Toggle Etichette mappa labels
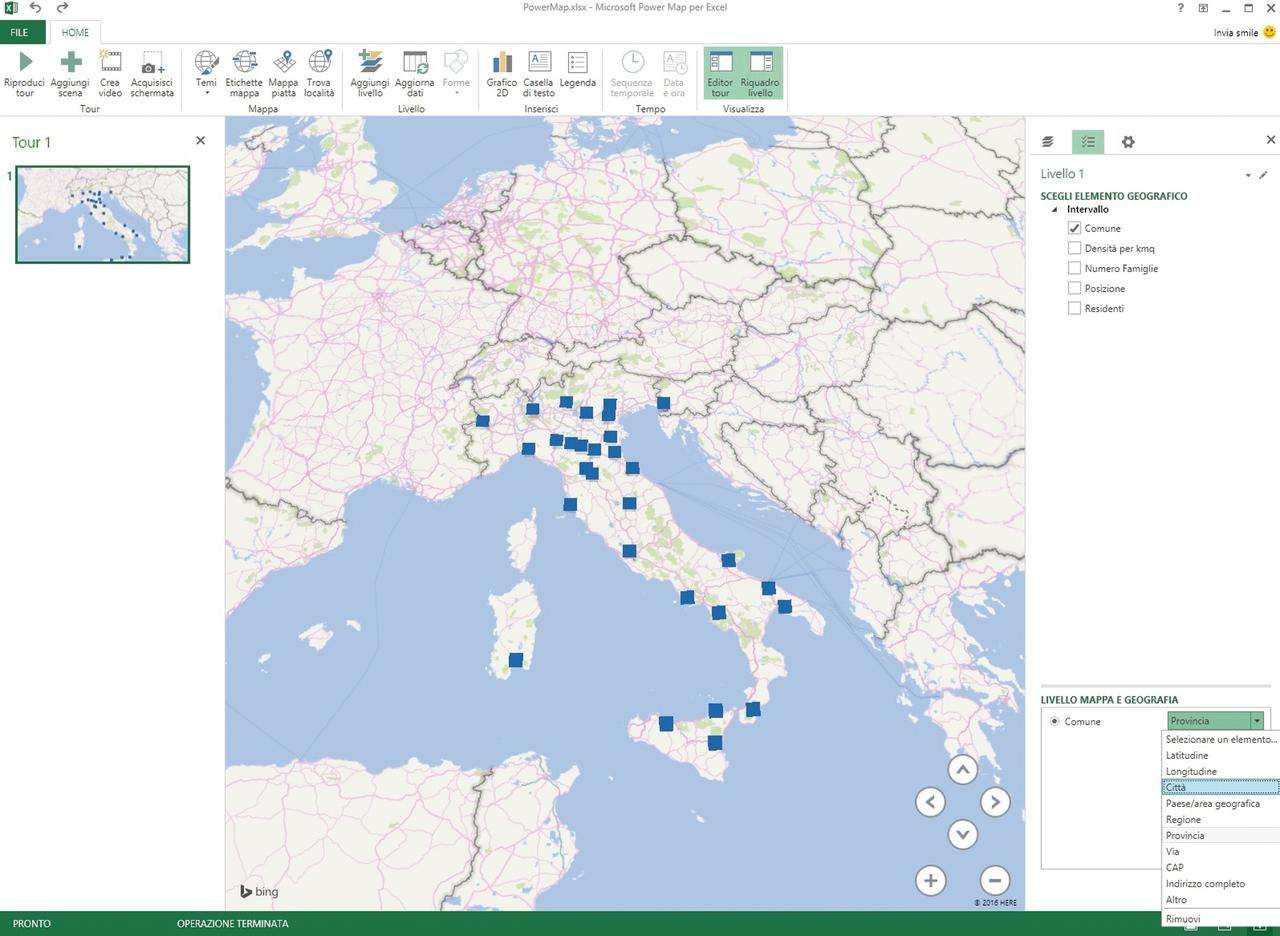 (244, 63)
